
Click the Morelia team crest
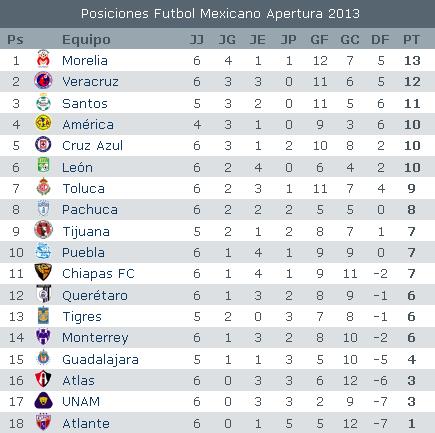point(43,59)
